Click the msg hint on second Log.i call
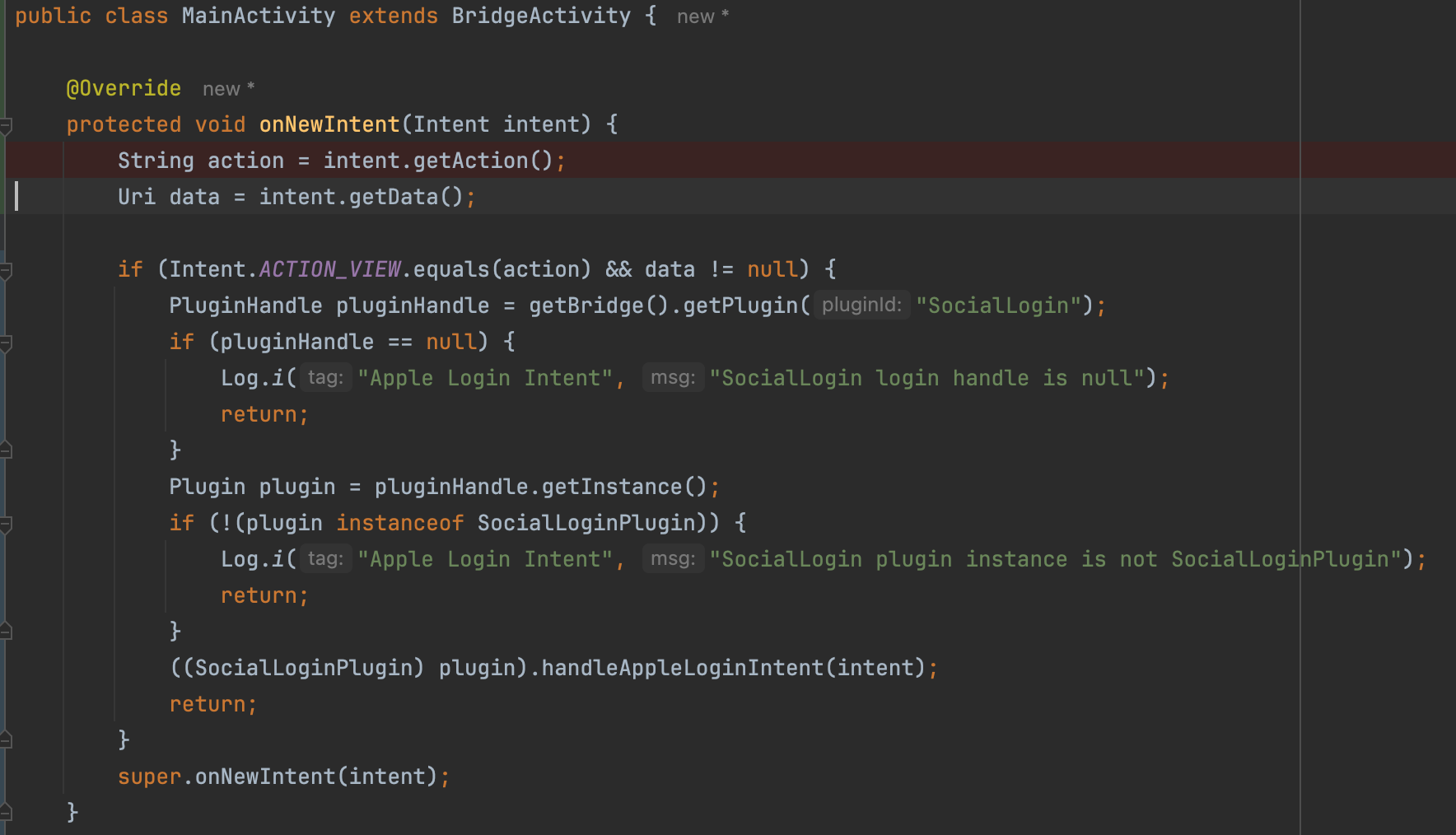The height and width of the screenshot is (835, 1456). pyautogui.click(x=673, y=558)
